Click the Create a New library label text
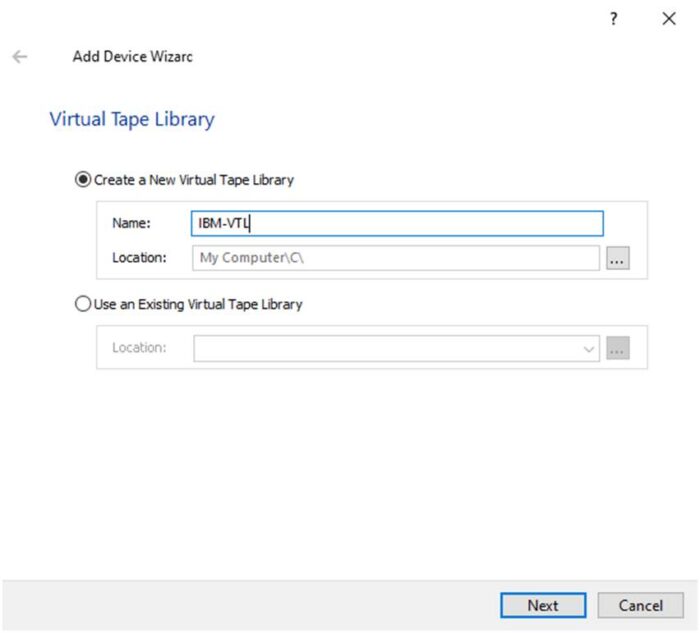Screen dimensions: 700x633 pyautogui.click(x=194, y=180)
